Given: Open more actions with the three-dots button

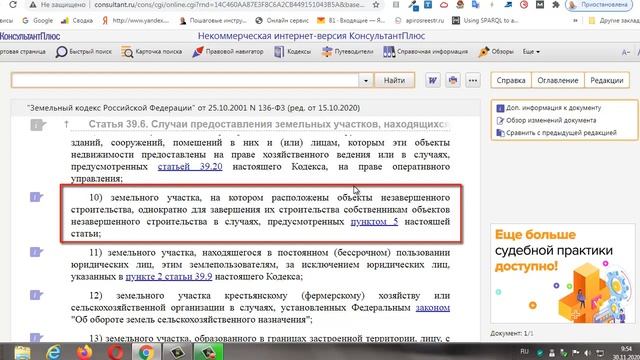Looking at the screenshot, I should (x=473, y=80).
